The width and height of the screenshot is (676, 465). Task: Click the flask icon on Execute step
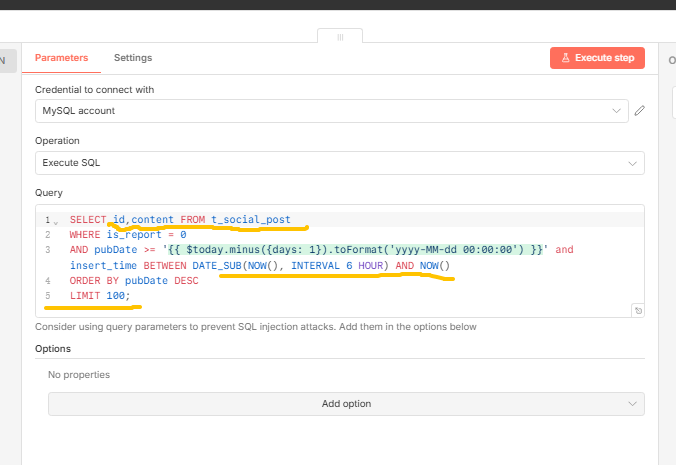coord(564,58)
